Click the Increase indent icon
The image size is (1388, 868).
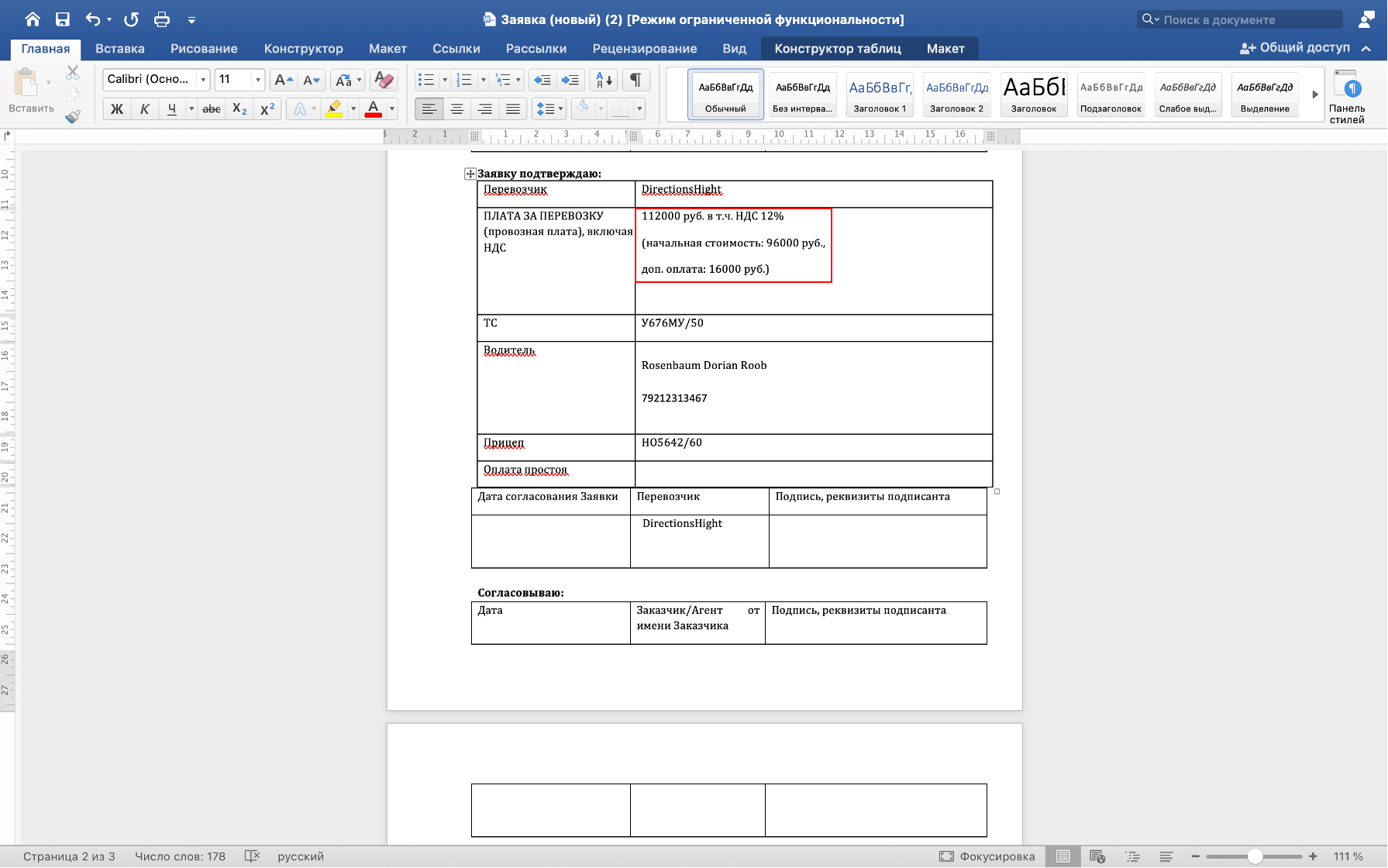(570, 79)
